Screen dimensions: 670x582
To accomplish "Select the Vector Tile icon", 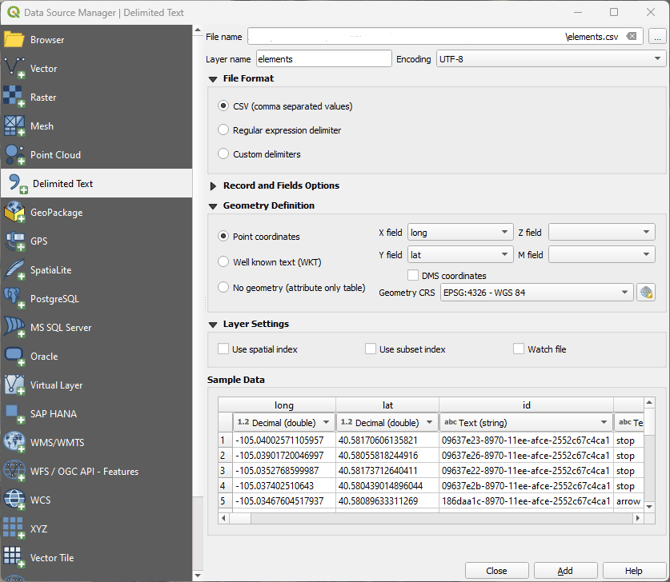I will [x=14, y=557].
